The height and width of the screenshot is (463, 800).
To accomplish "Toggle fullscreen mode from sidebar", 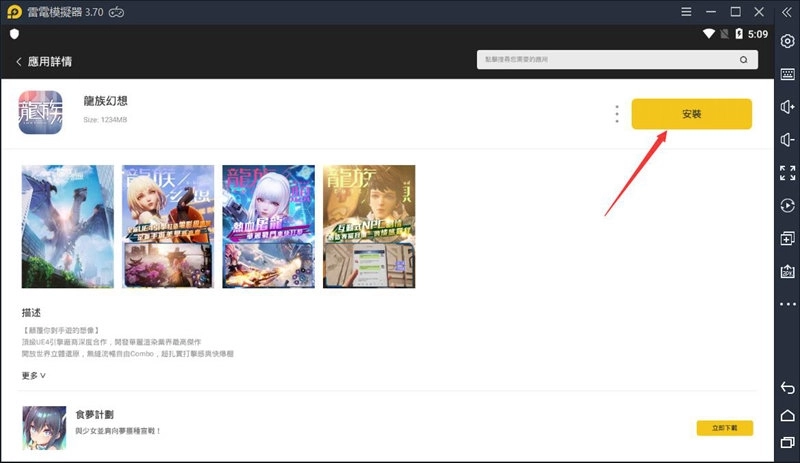I will 787,173.
